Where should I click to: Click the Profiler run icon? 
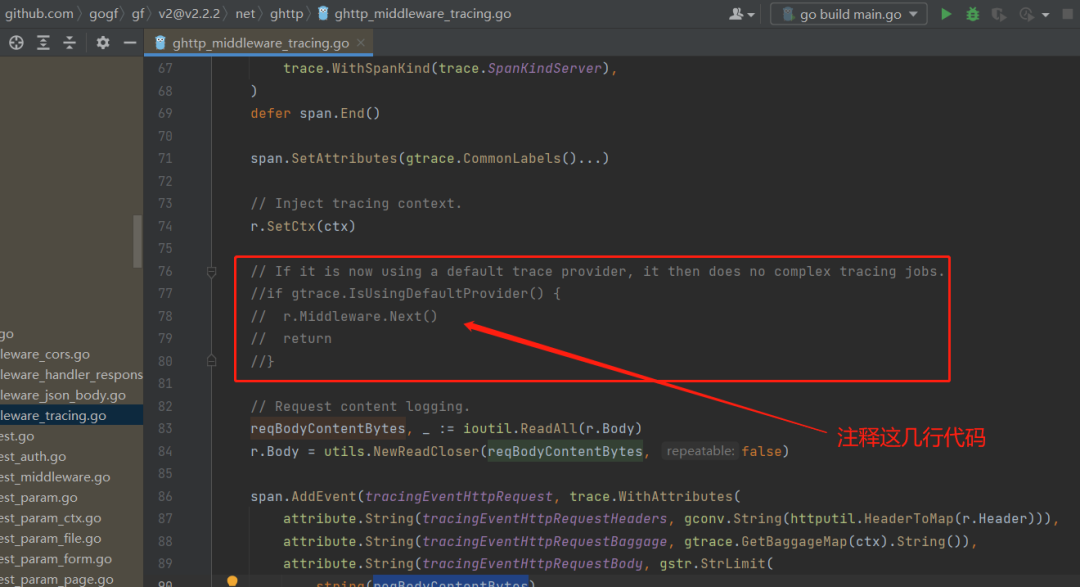[x=1026, y=14]
